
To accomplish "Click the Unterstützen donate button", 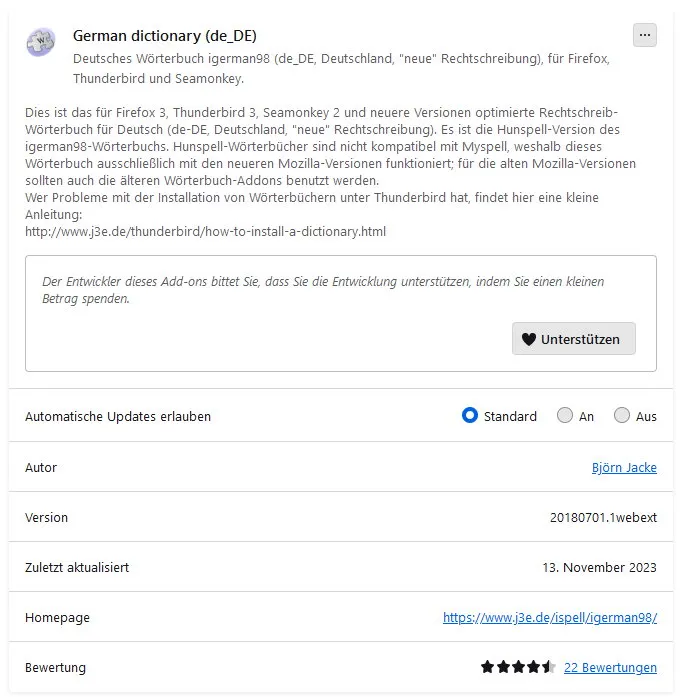I will pyautogui.click(x=573, y=339).
